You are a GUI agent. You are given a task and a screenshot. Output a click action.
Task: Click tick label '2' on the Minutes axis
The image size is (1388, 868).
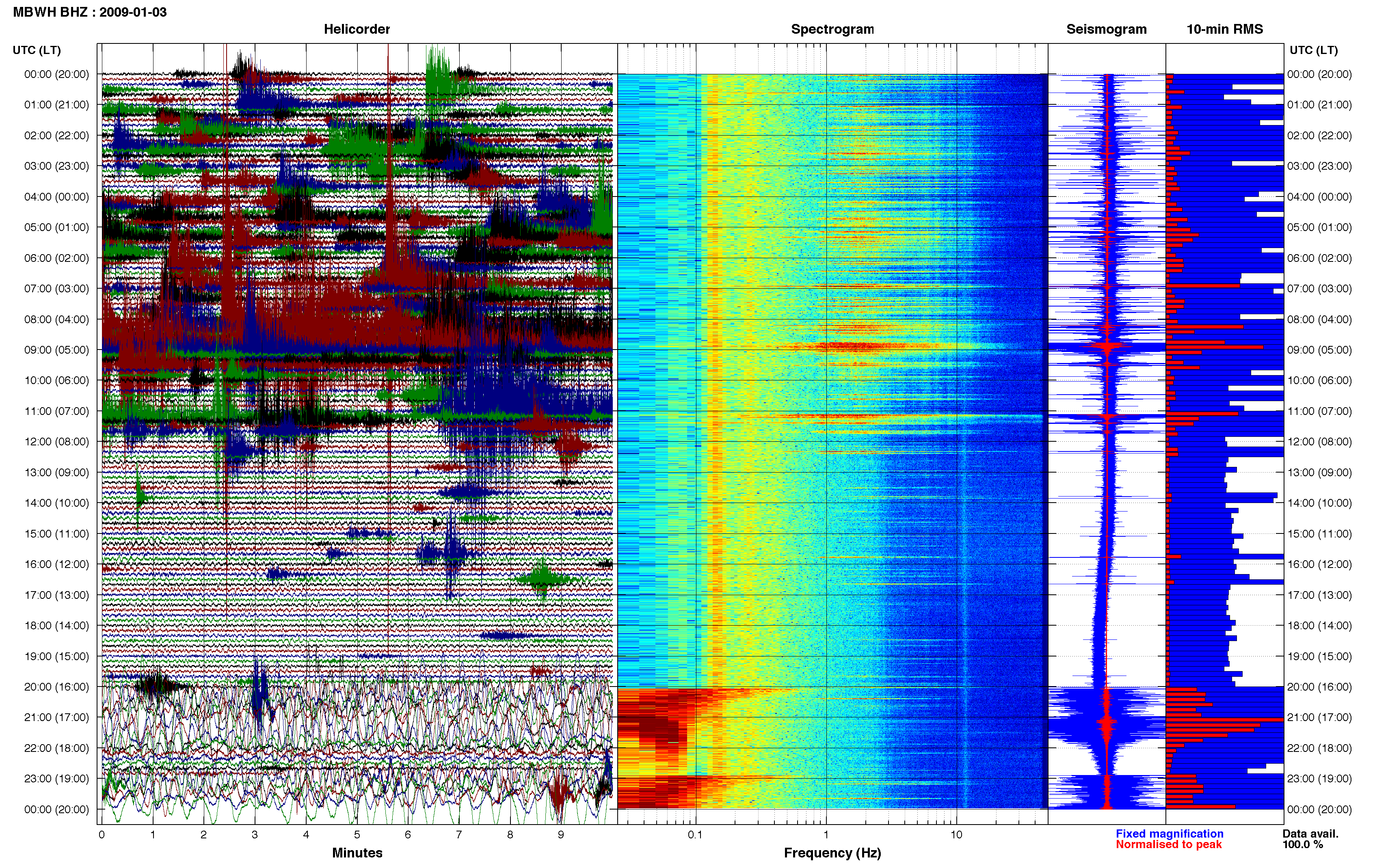pyautogui.click(x=204, y=835)
